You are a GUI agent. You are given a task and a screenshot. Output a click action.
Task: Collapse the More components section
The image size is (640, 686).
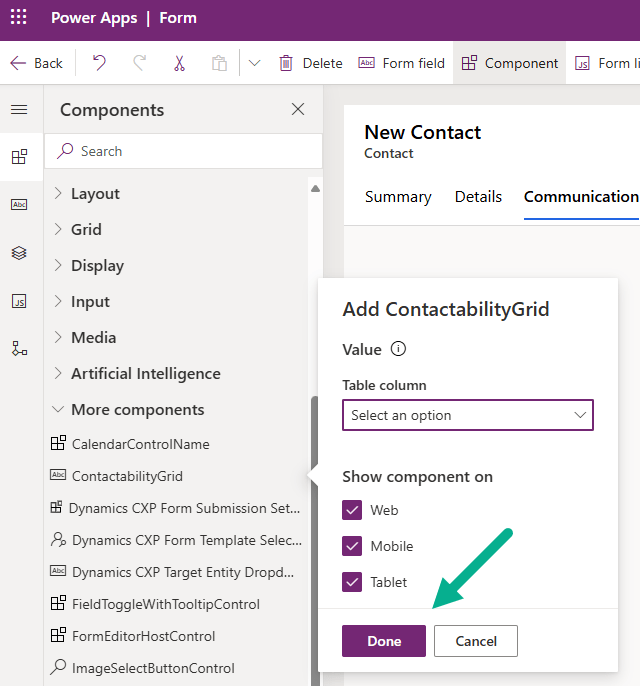click(x=137, y=410)
